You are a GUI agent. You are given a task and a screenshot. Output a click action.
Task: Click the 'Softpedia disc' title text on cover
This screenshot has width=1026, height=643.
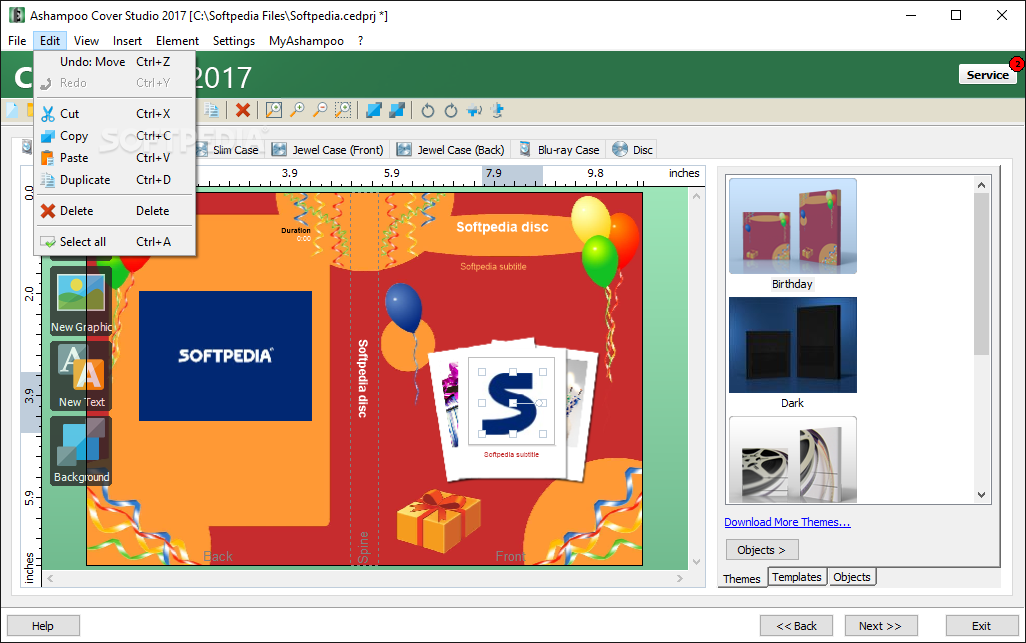tap(502, 227)
